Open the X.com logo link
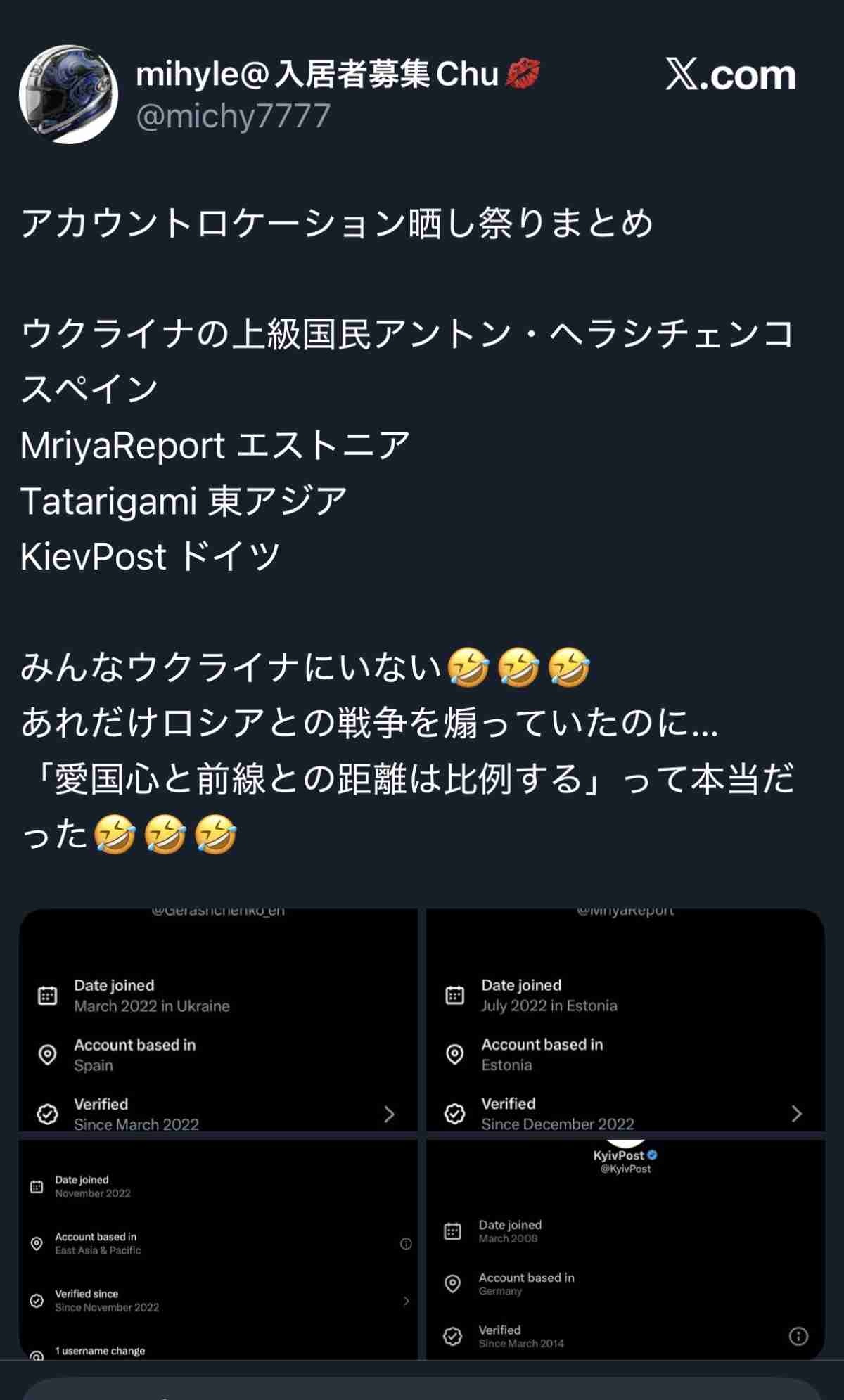The image size is (844, 1400). click(731, 75)
